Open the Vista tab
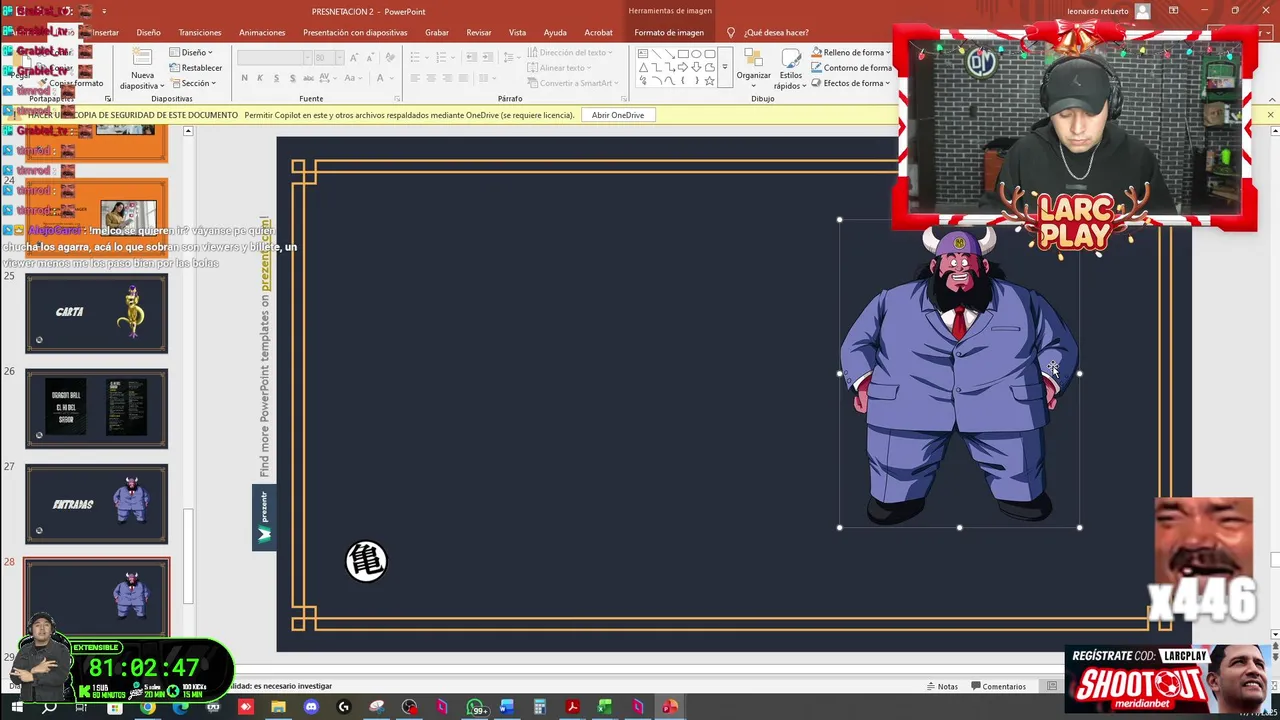 click(517, 32)
